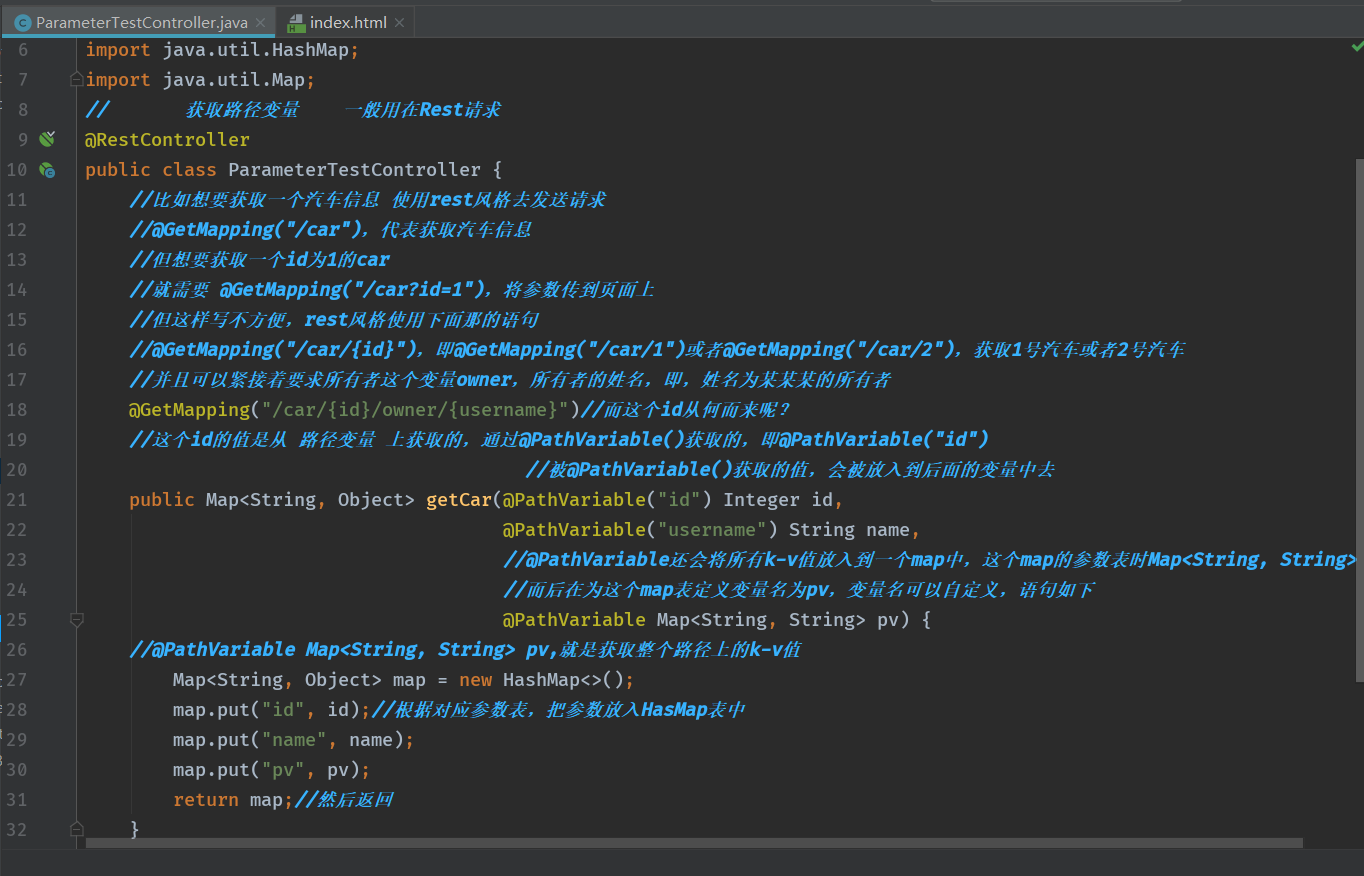Click the ParameterTestController class name in code
Image resolution: width=1364 pixels, height=876 pixels.
click(x=354, y=170)
